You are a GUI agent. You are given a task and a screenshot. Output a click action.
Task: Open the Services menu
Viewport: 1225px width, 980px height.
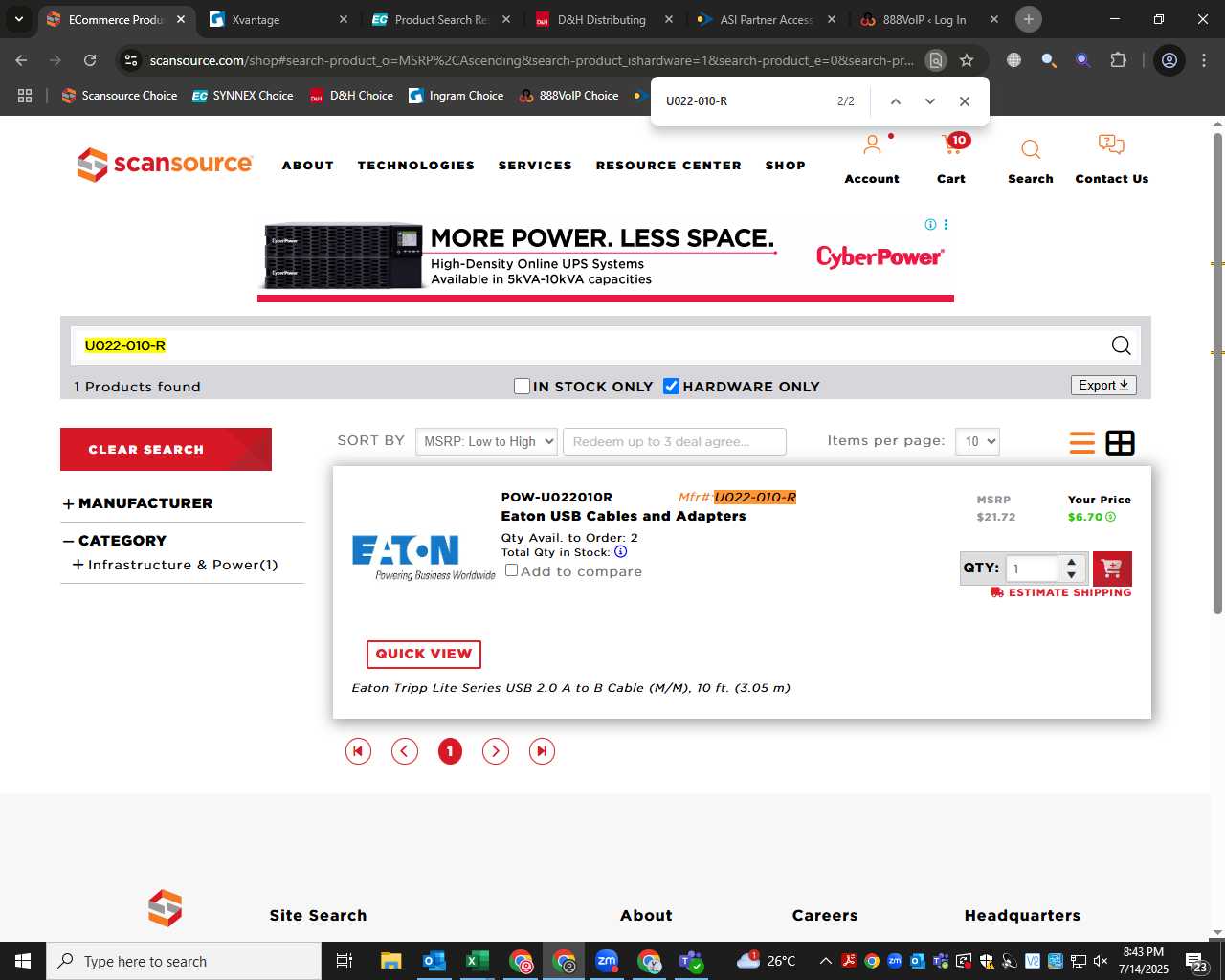[x=535, y=166]
